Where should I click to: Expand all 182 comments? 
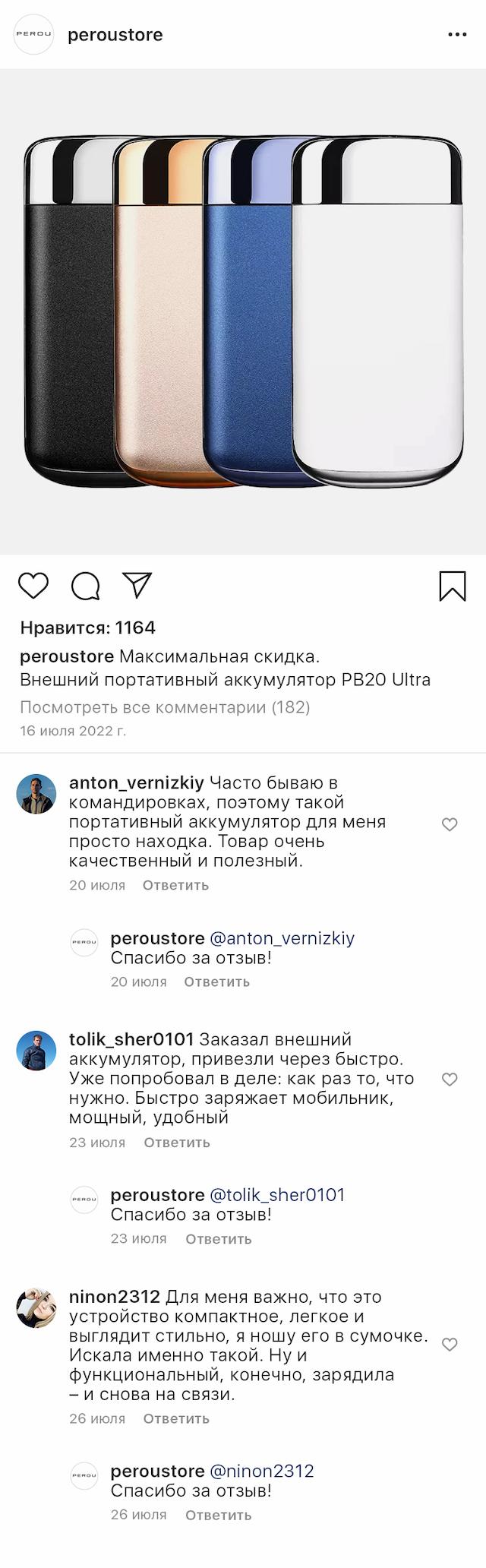(x=165, y=707)
